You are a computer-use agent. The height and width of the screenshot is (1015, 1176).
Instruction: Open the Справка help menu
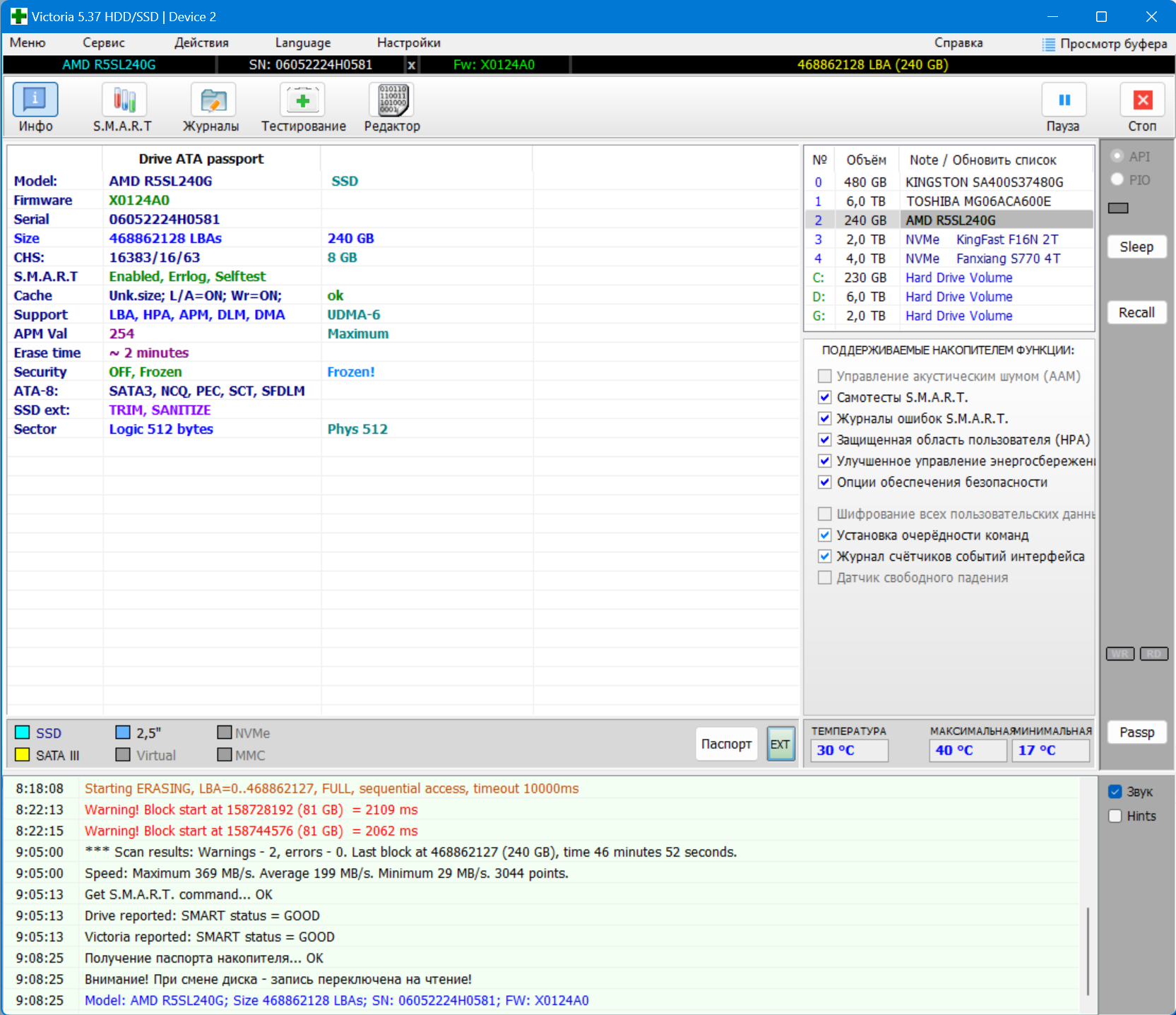[x=958, y=42]
